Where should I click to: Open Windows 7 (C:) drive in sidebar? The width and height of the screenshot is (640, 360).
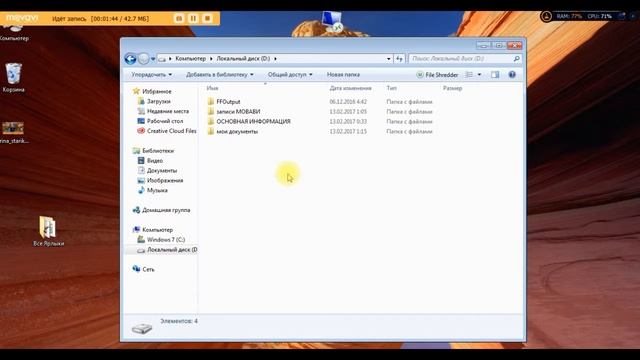(x=166, y=240)
